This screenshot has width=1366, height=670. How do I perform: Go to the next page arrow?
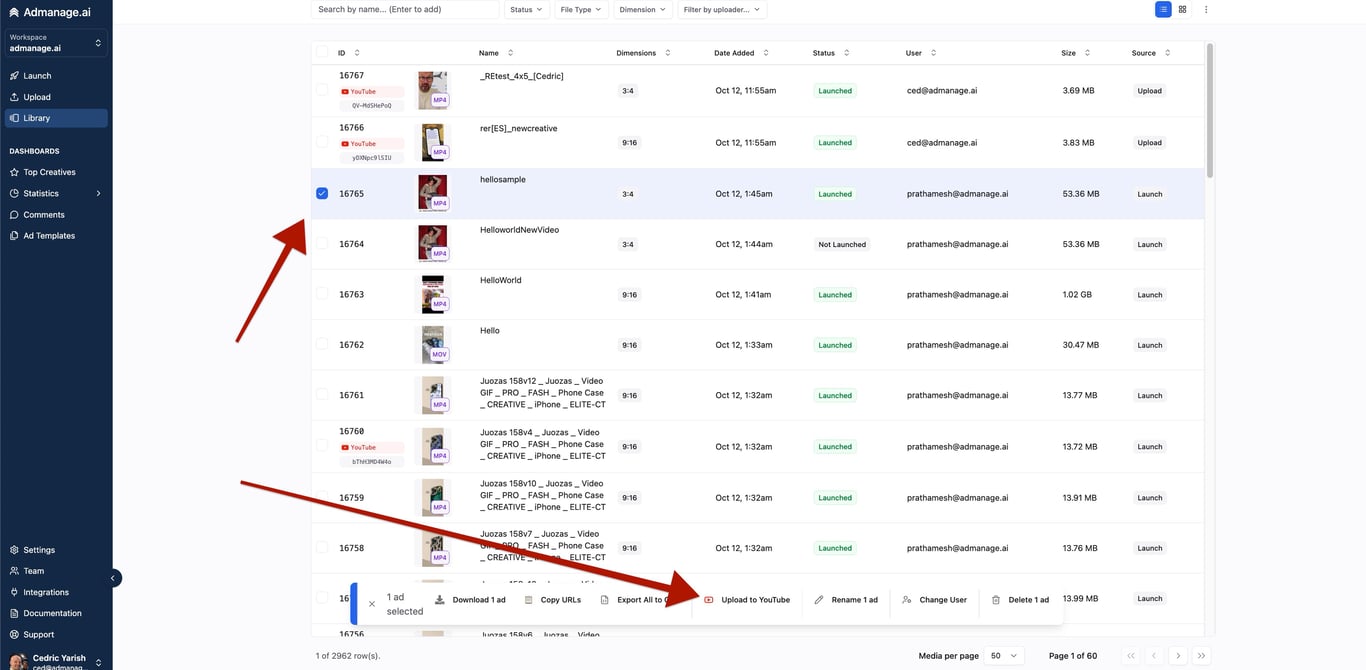(1178, 656)
